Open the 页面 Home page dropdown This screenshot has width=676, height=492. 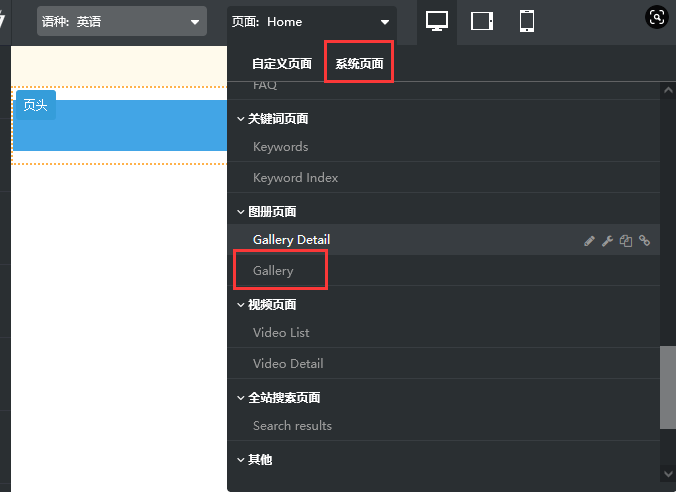[312, 22]
